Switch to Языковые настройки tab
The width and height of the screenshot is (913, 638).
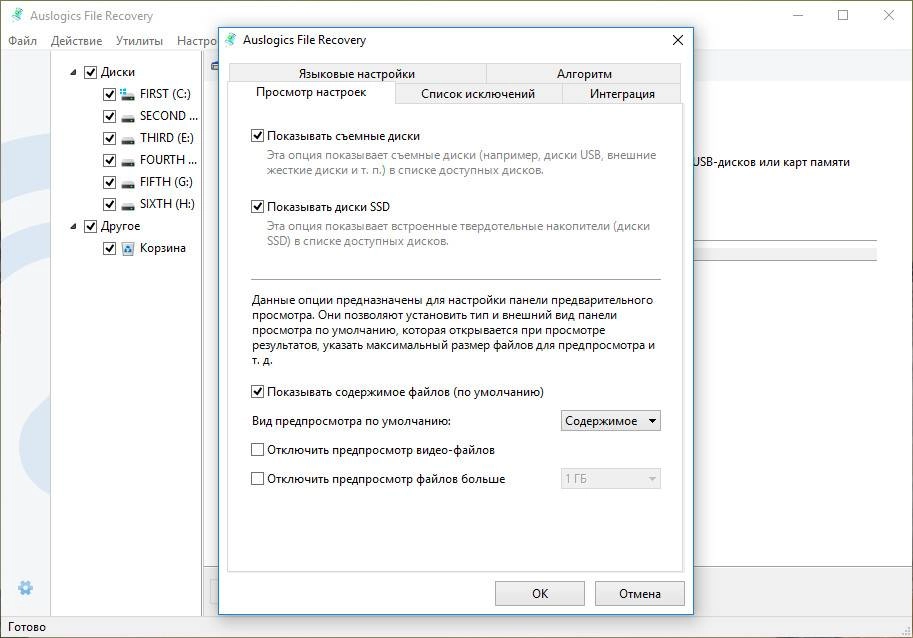[358, 74]
